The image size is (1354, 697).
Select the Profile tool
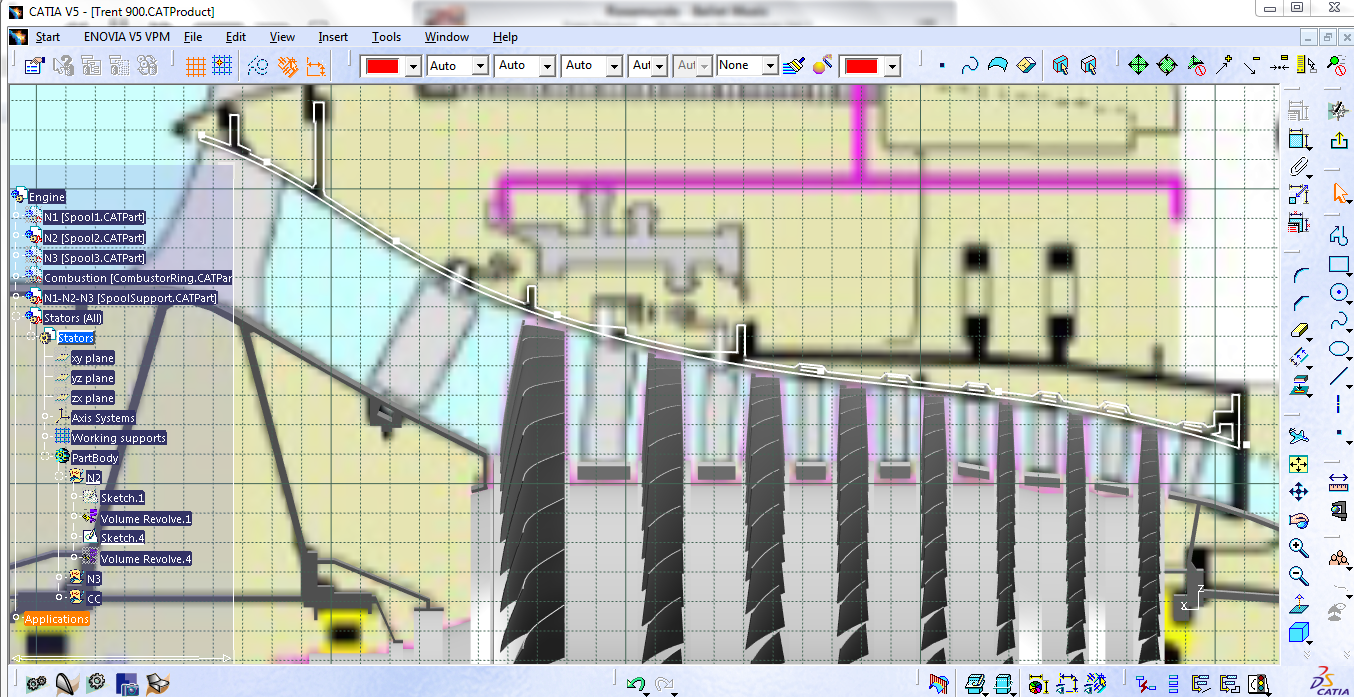pos(1338,236)
